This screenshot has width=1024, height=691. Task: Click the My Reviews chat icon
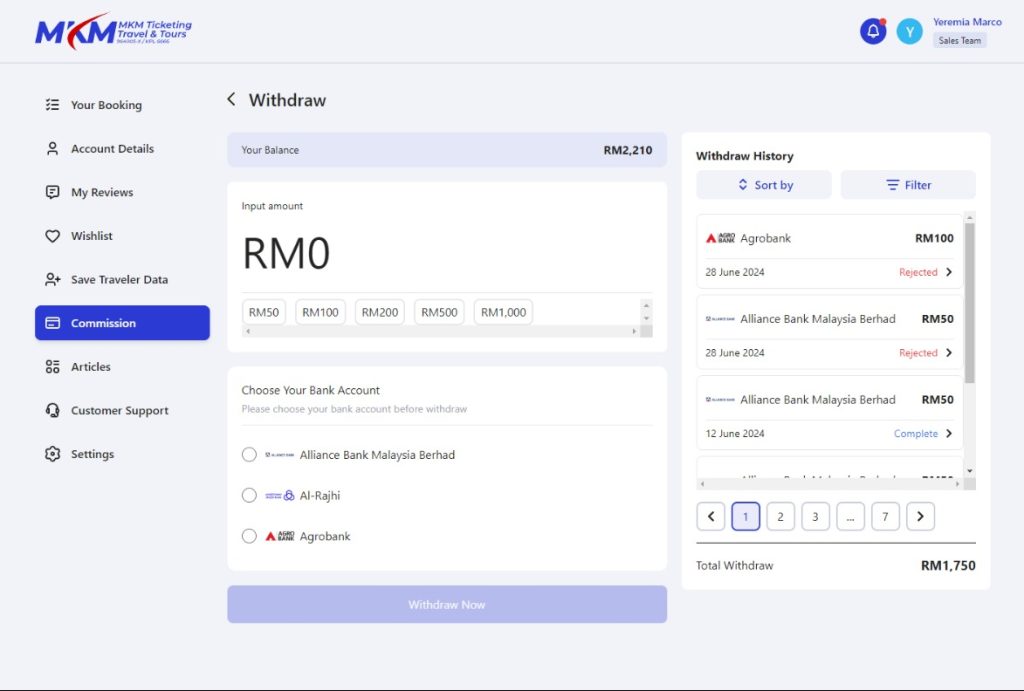coord(53,192)
